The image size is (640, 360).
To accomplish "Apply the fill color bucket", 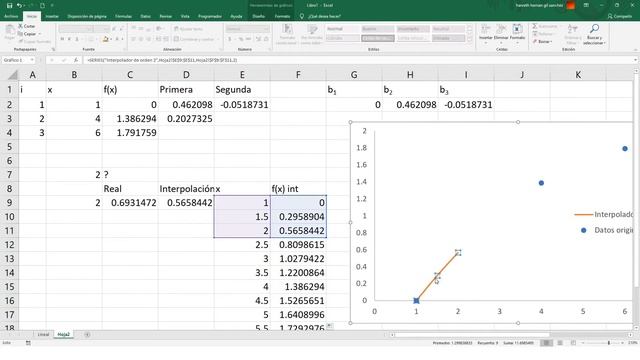I will pyautogui.click(x=105, y=39).
